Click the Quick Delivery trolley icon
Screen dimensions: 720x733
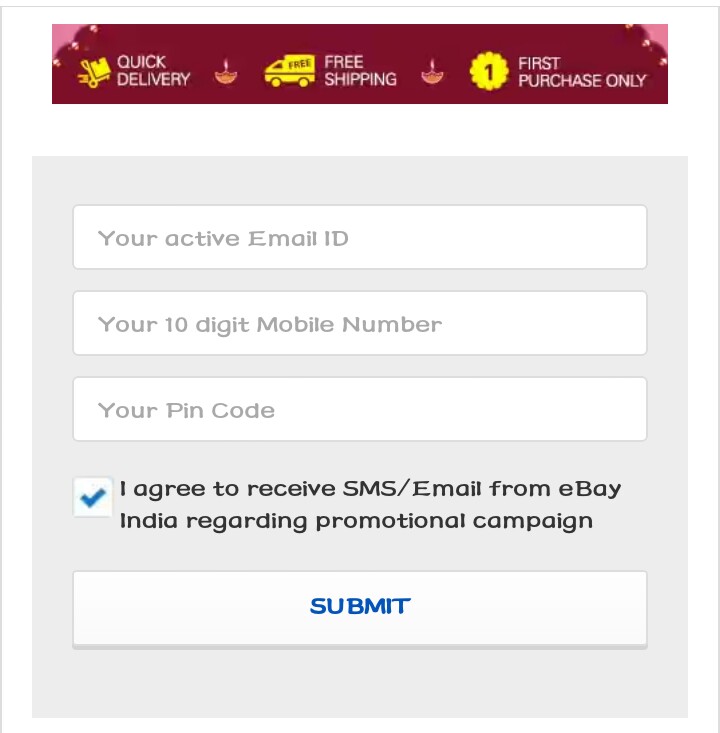[94, 72]
